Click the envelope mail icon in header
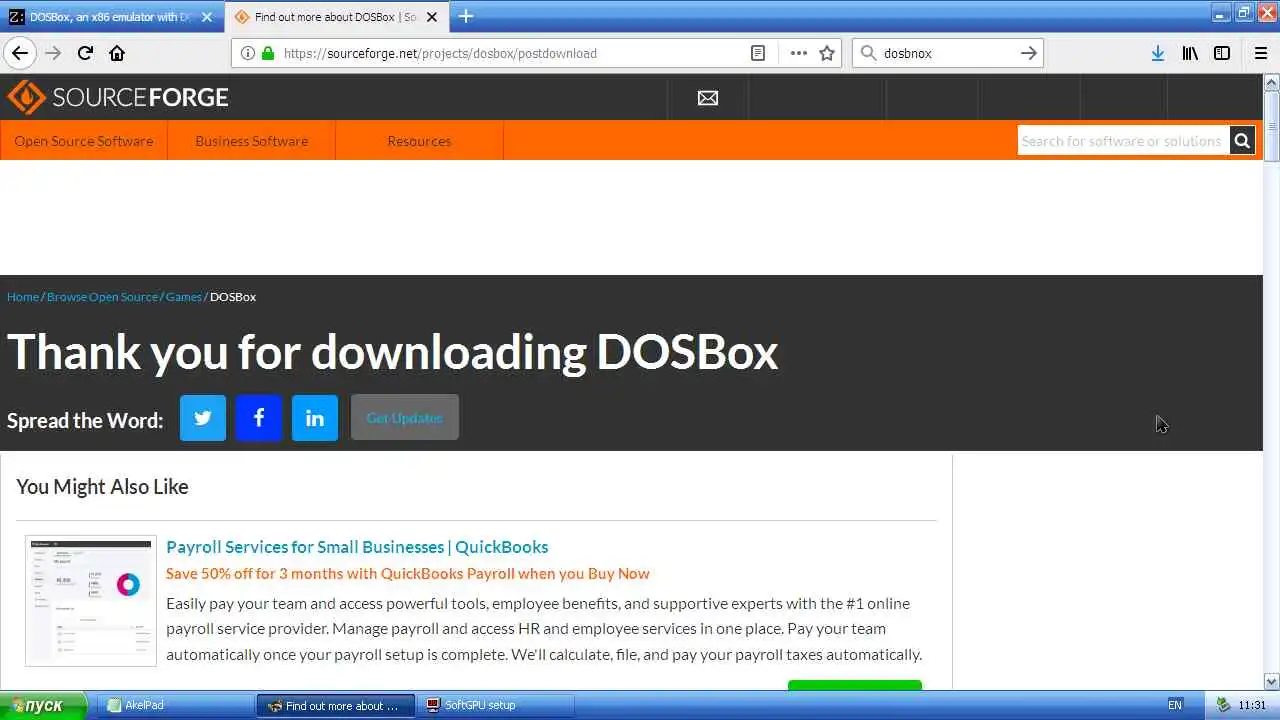The image size is (1280, 720). (708, 97)
